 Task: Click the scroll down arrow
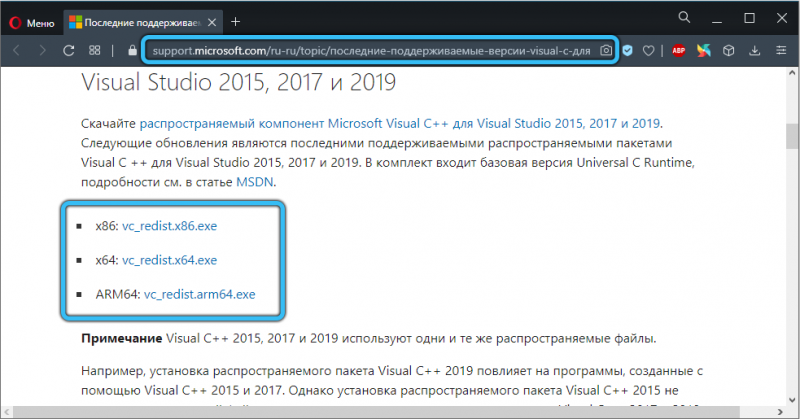(792, 401)
